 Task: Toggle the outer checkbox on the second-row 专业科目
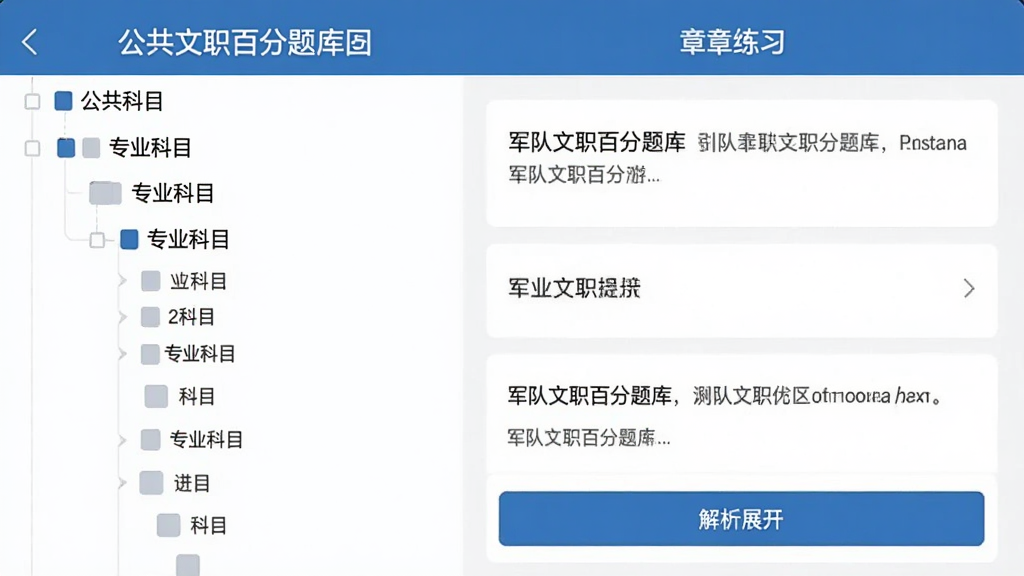[x=32, y=148]
